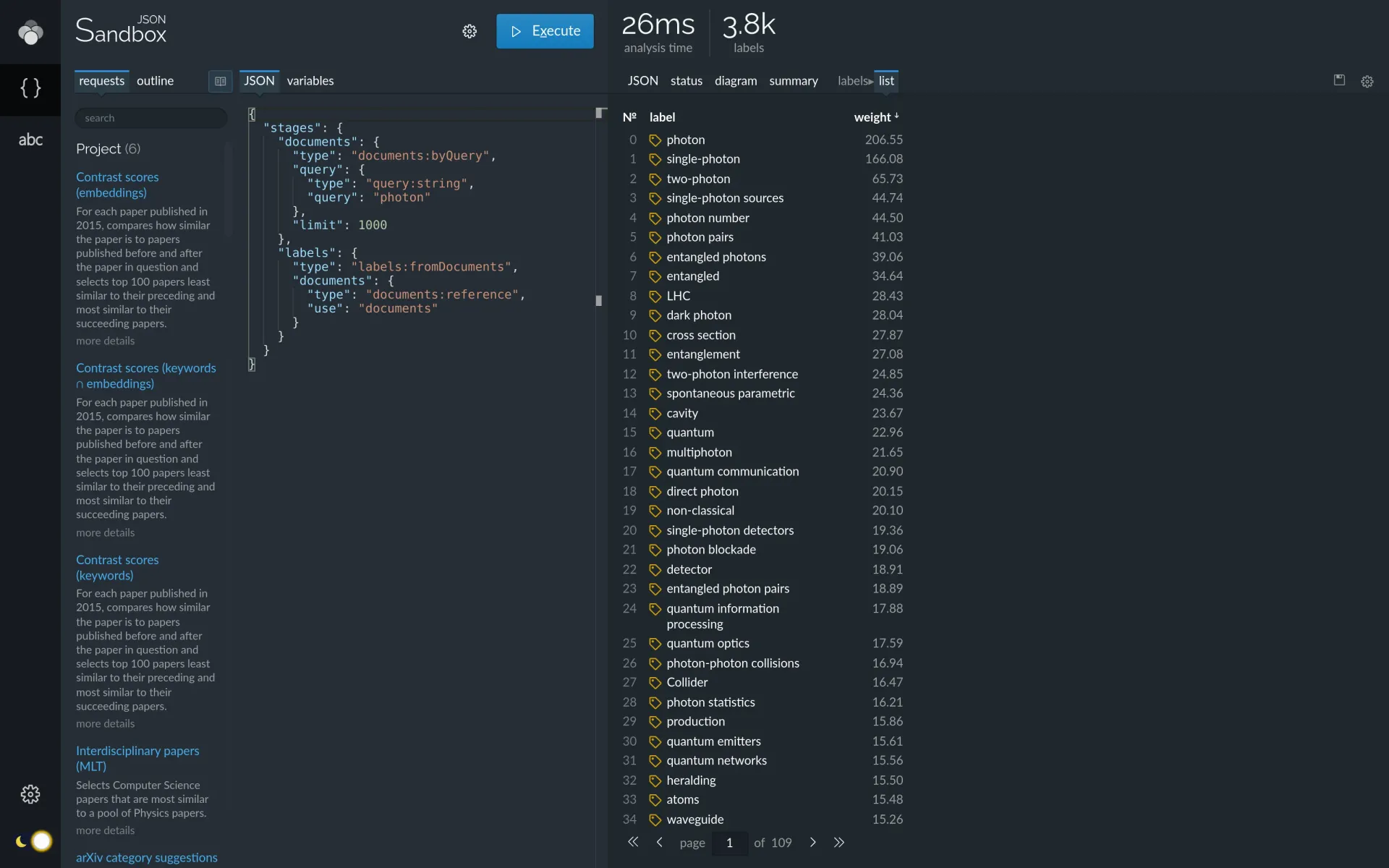This screenshot has width=1389, height=868.
Task: Click the JSON editor scrollbar thumb
Action: tap(598, 300)
